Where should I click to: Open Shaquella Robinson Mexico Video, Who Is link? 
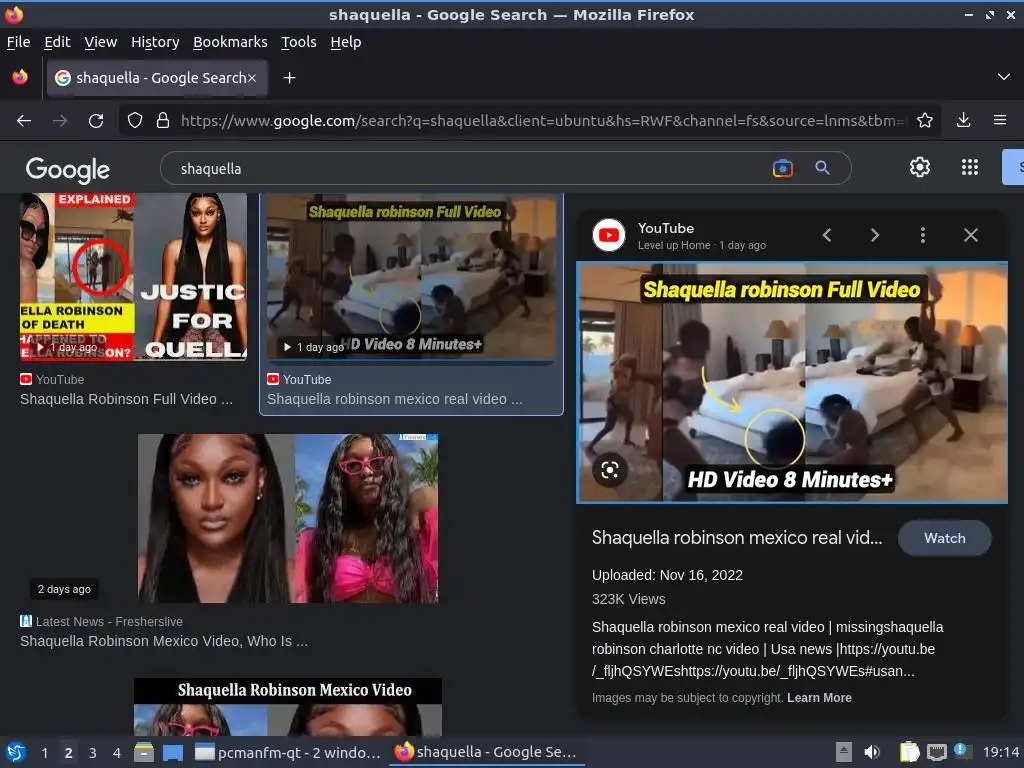pyautogui.click(x=163, y=641)
